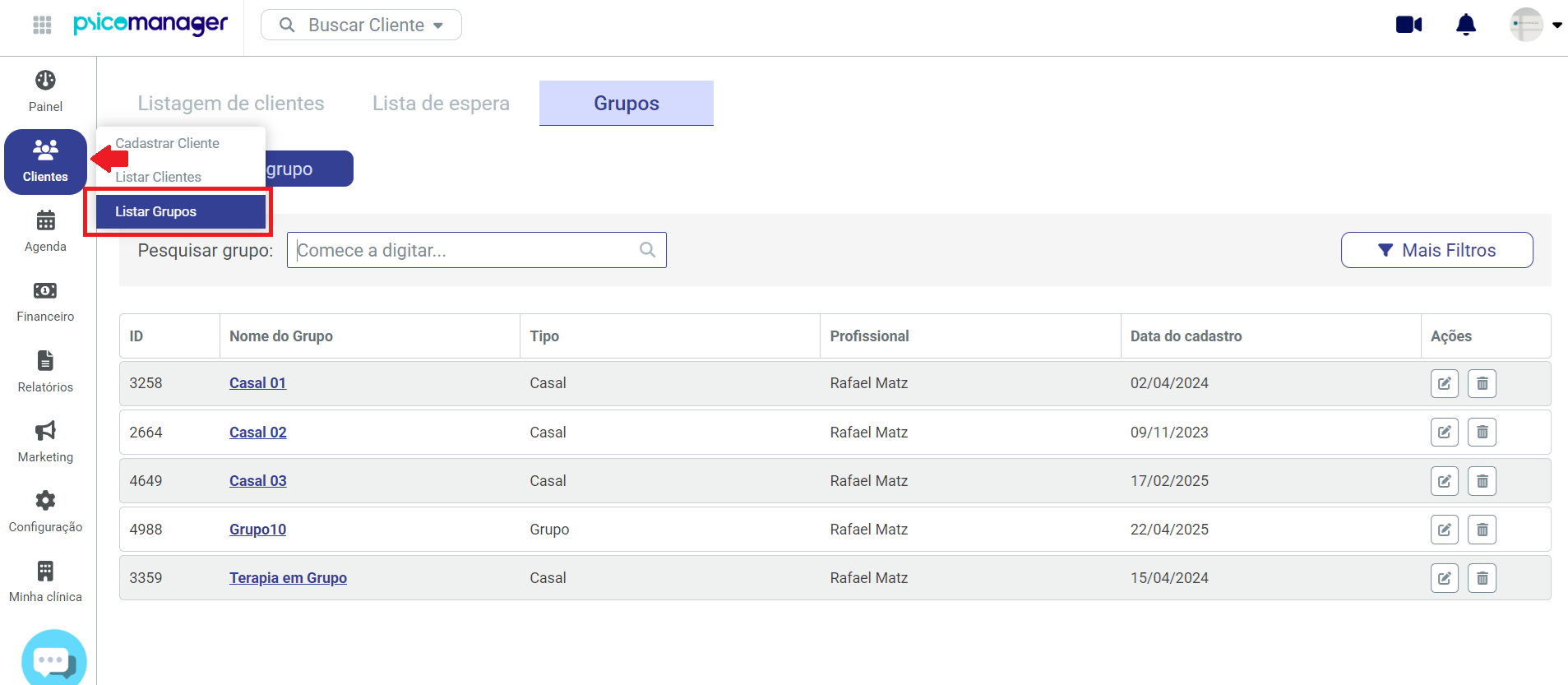Switch to Listagem de clientes tab
Screen dimensions: 1568x685
(x=231, y=104)
